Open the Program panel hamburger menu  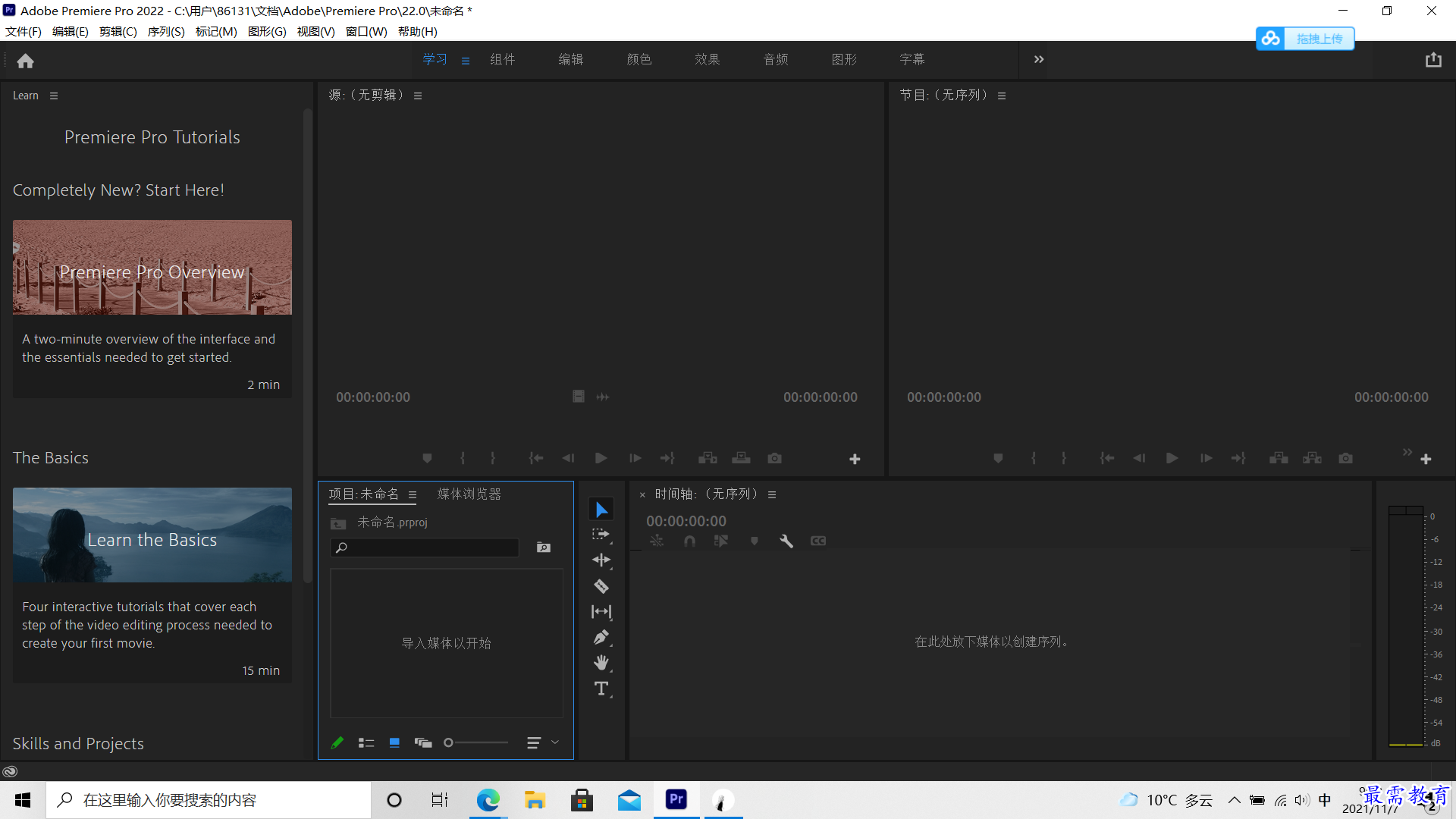tap(1002, 96)
